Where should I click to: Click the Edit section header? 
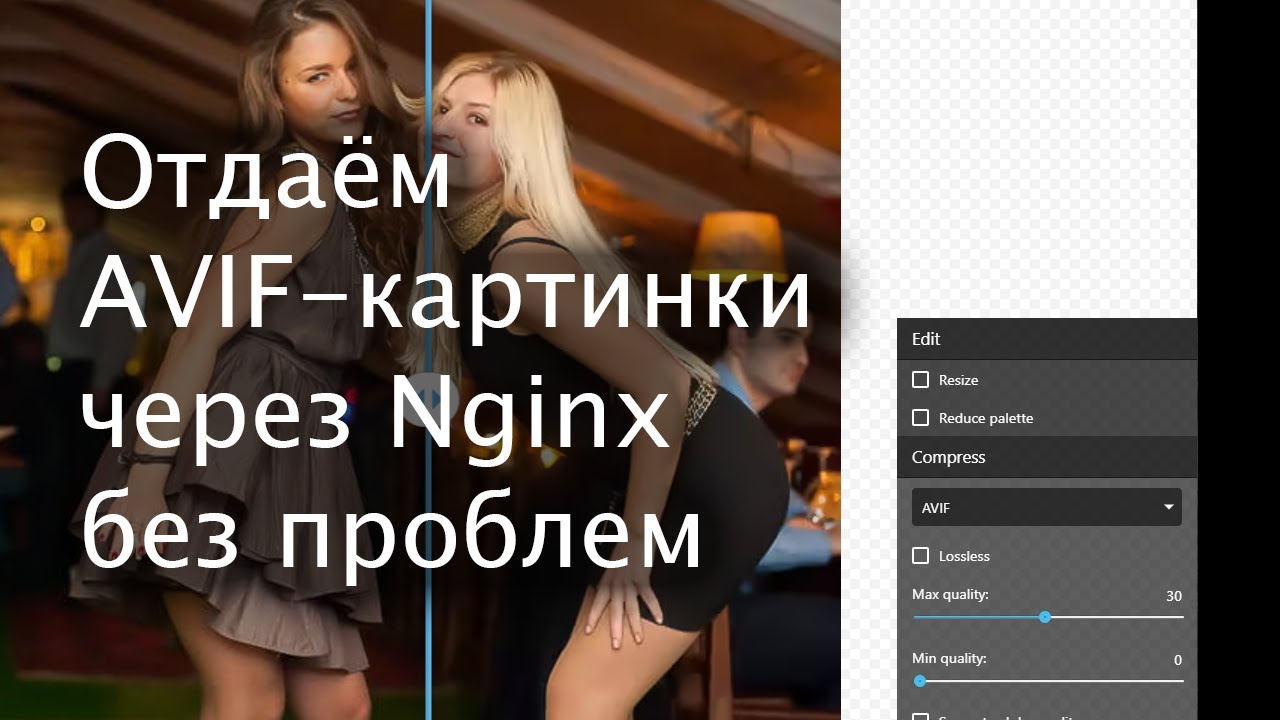[1047, 339]
